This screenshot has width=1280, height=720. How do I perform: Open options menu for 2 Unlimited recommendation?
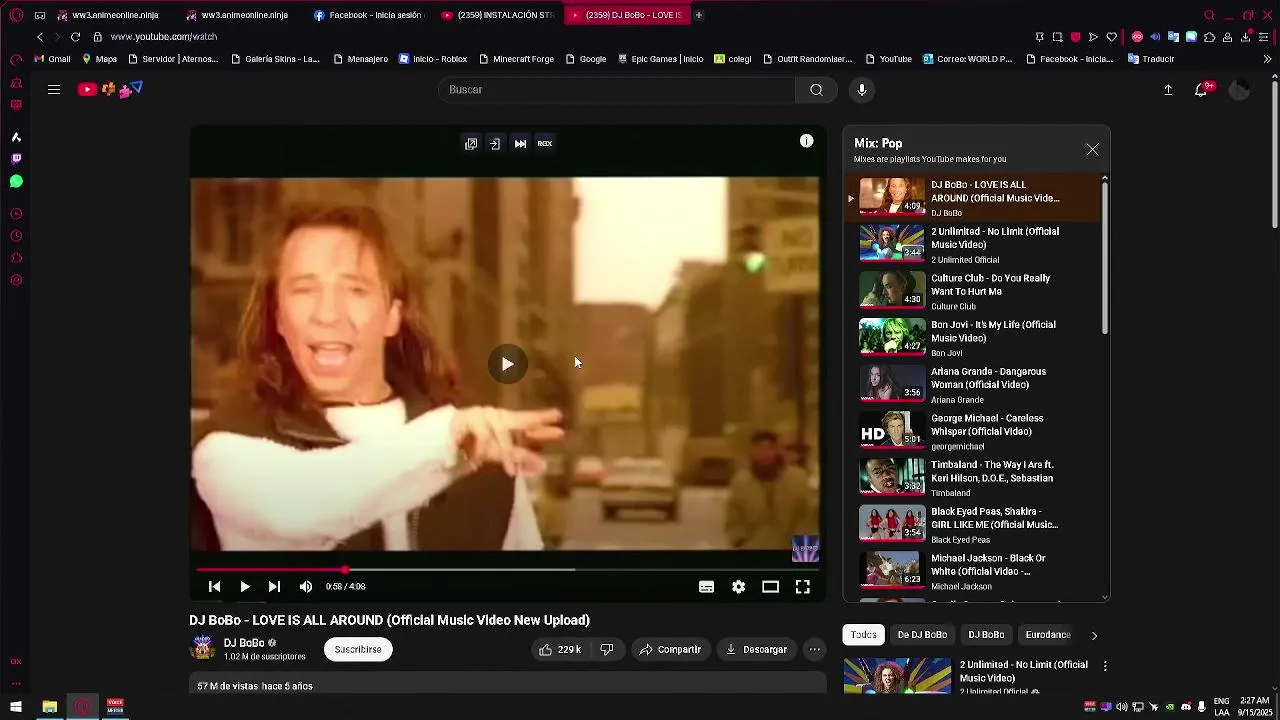pos(1105,666)
